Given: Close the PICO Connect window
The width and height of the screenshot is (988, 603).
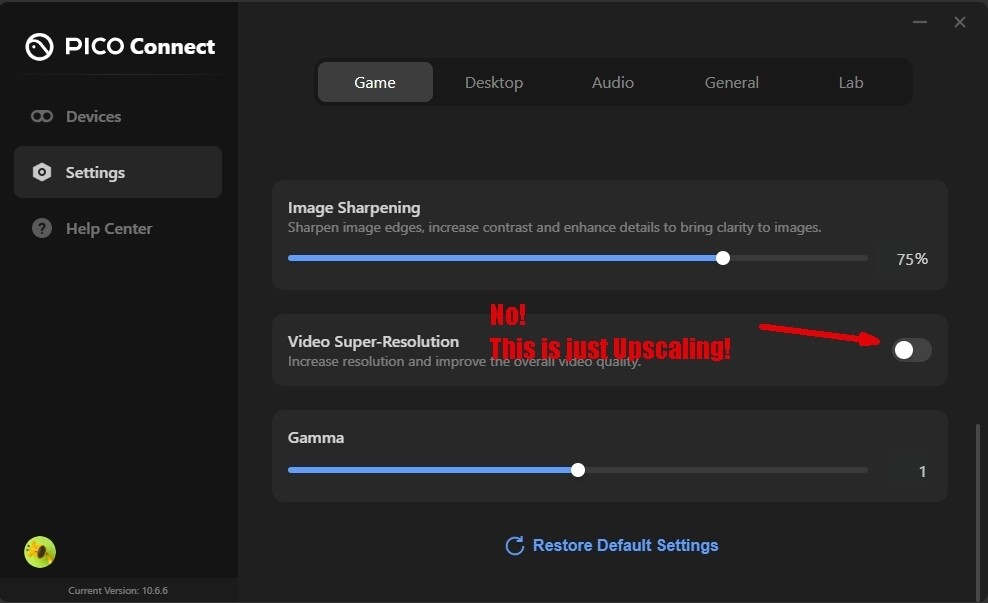Looking at the screenshot, I should coord(960,22).
